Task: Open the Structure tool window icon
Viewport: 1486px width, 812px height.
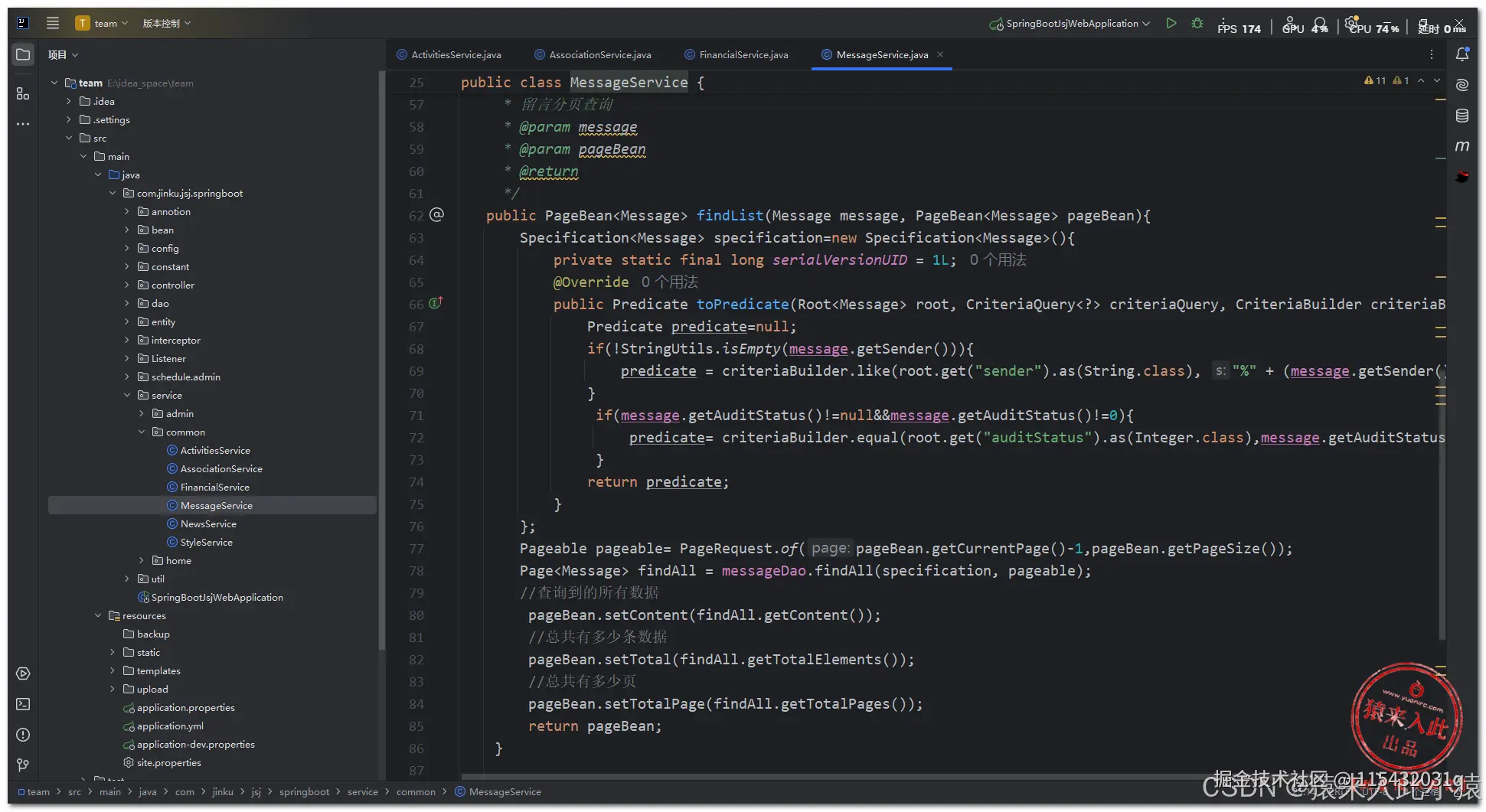Action: coord(23,93)
